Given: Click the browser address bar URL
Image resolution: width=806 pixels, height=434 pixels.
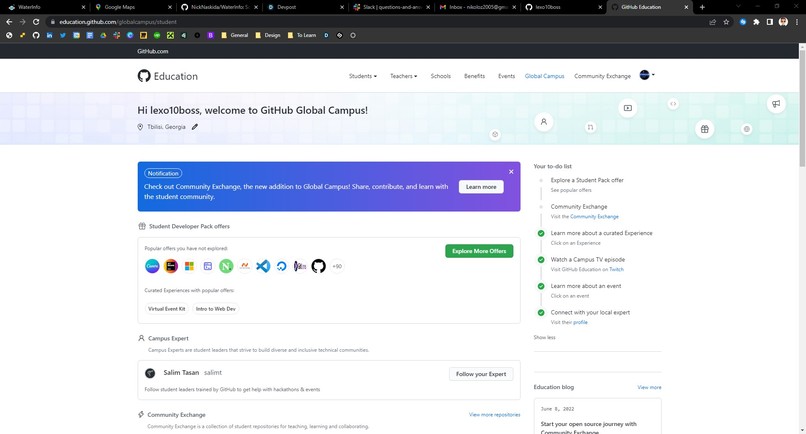Looking at the screenshot, I should (x=118, y=22).
